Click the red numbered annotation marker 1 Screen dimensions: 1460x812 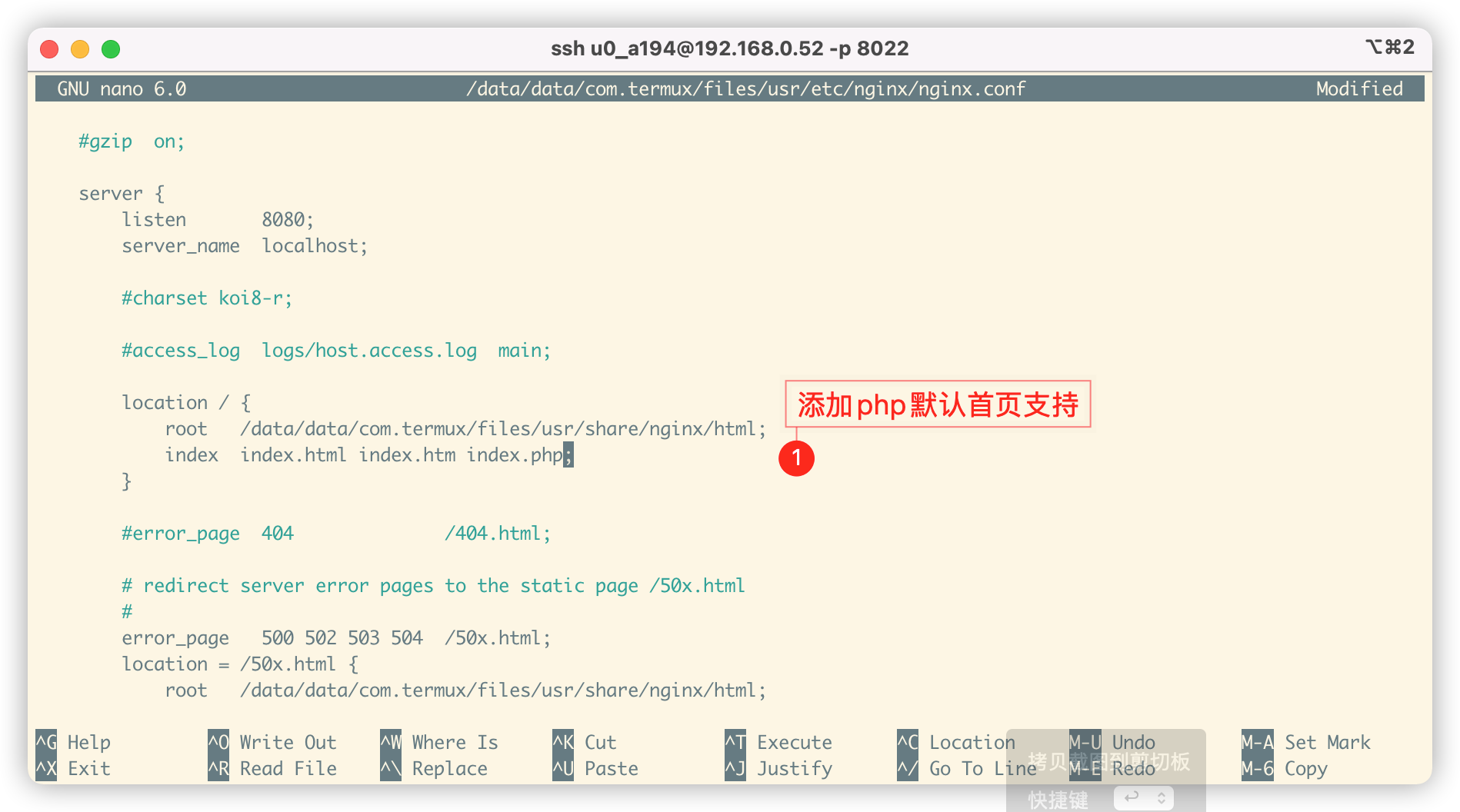point(797,458)
